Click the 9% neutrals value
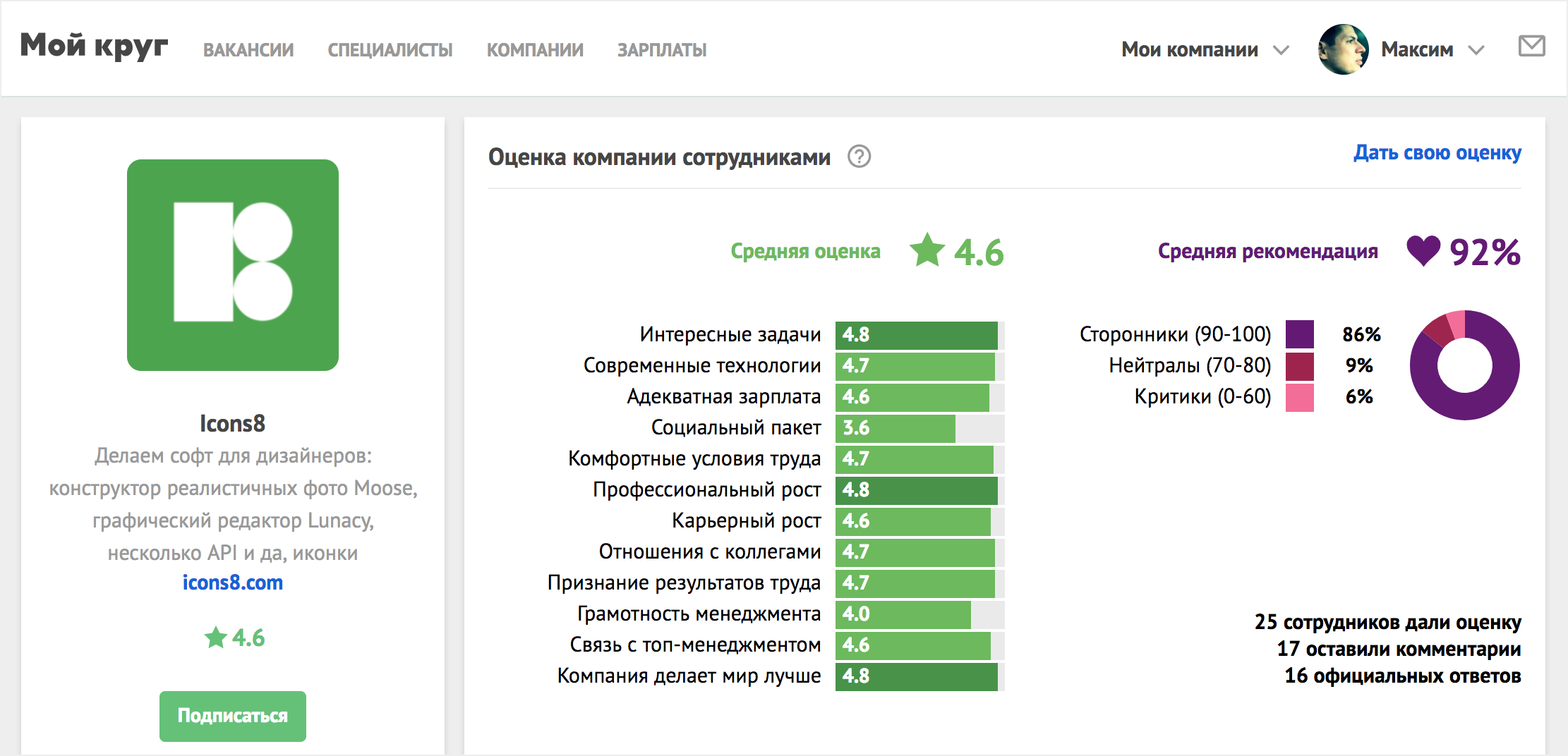1568x756 pixels. tap(1359, 365)
